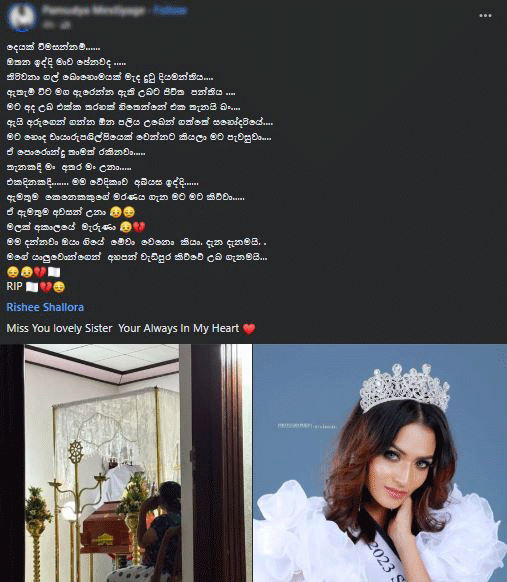Click the RIP text in the post

click(x=14, y=287)
